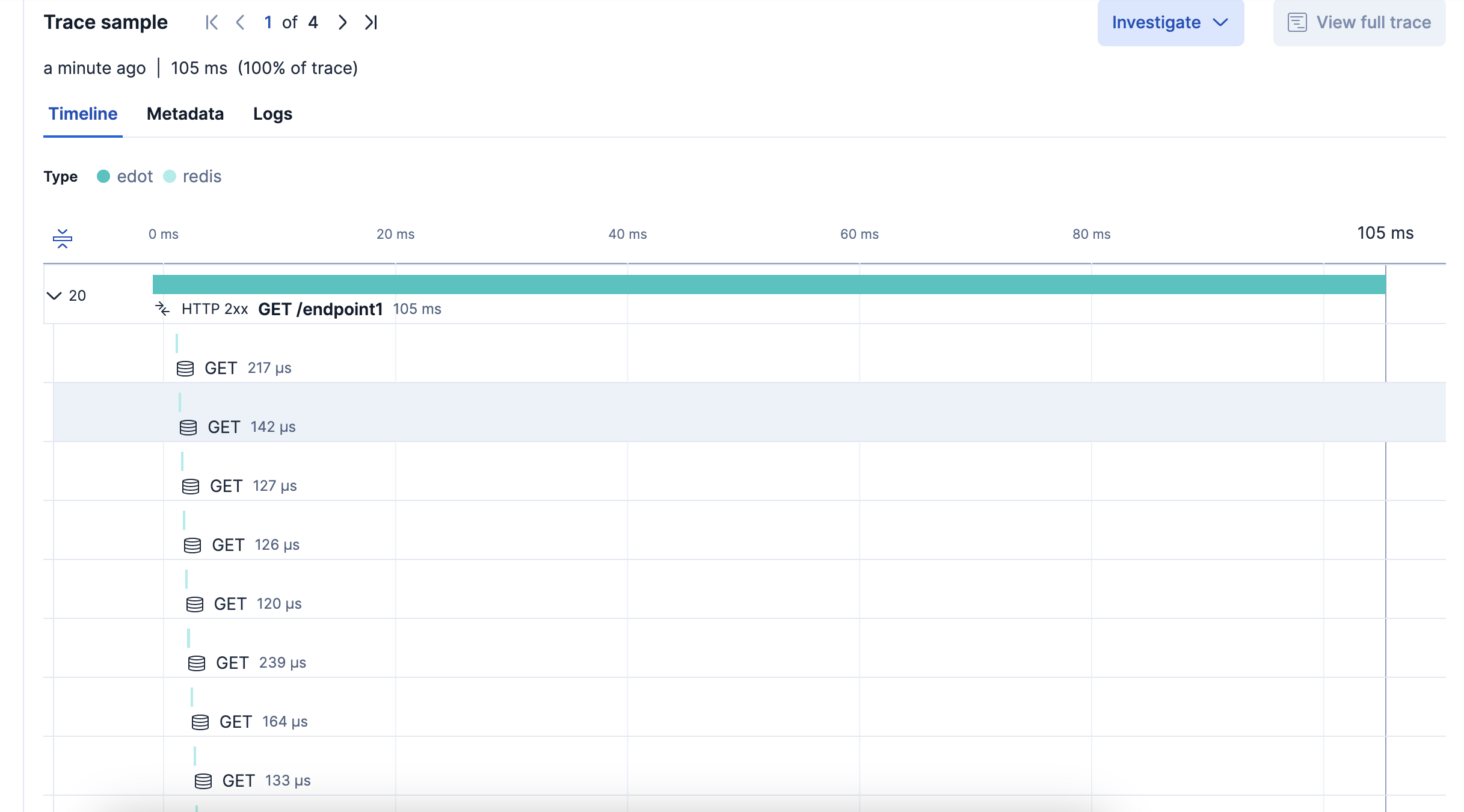Image resolution: width=1464 pixels, height=812 pixels.
Task: Collapse the 20 child spans chevron
Action: coord(54,295)
